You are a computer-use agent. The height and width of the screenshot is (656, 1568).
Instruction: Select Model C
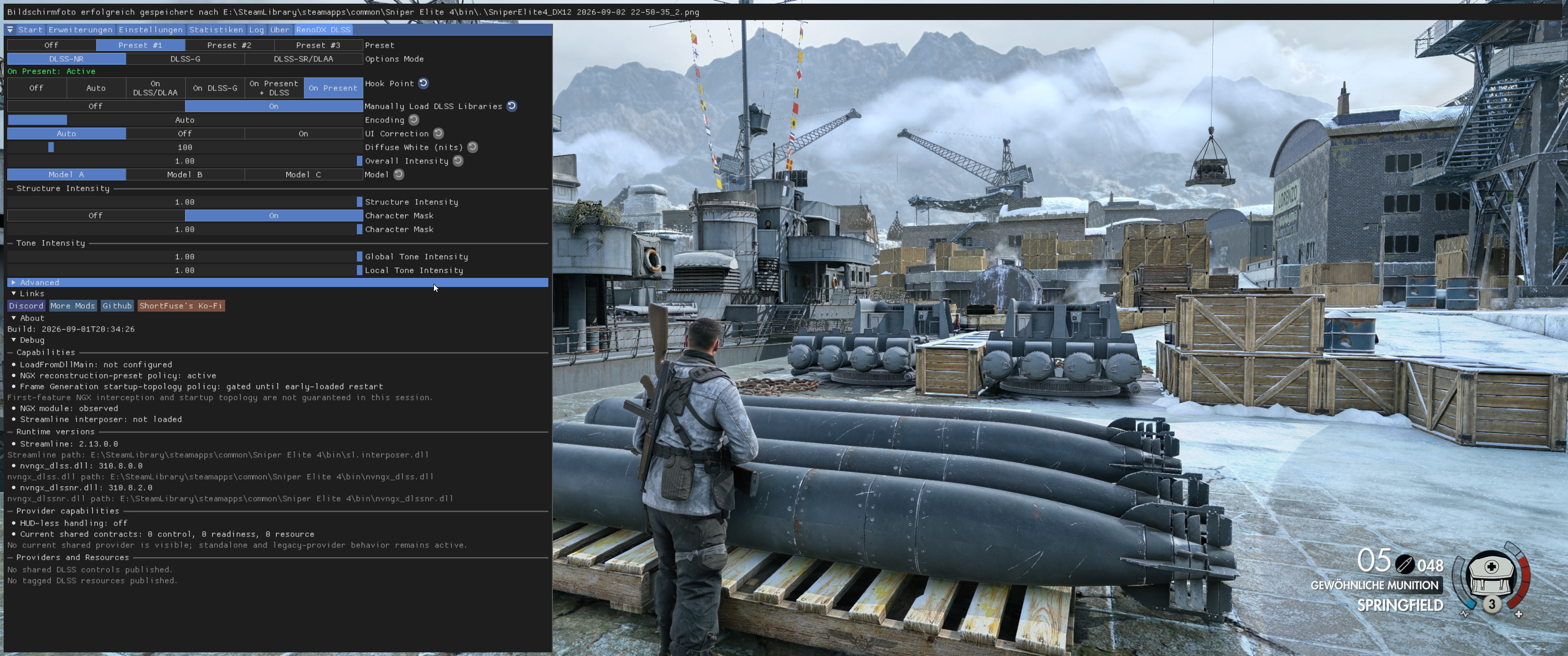[x=304, y=174]
